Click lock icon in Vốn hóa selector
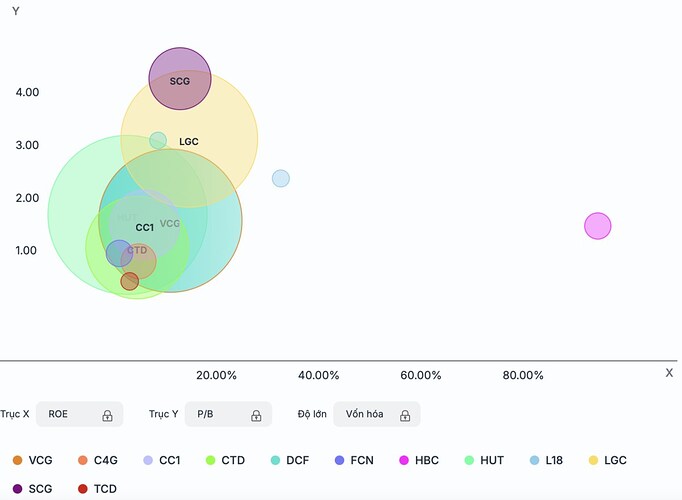The image size is (682, 500). point(405,415)
